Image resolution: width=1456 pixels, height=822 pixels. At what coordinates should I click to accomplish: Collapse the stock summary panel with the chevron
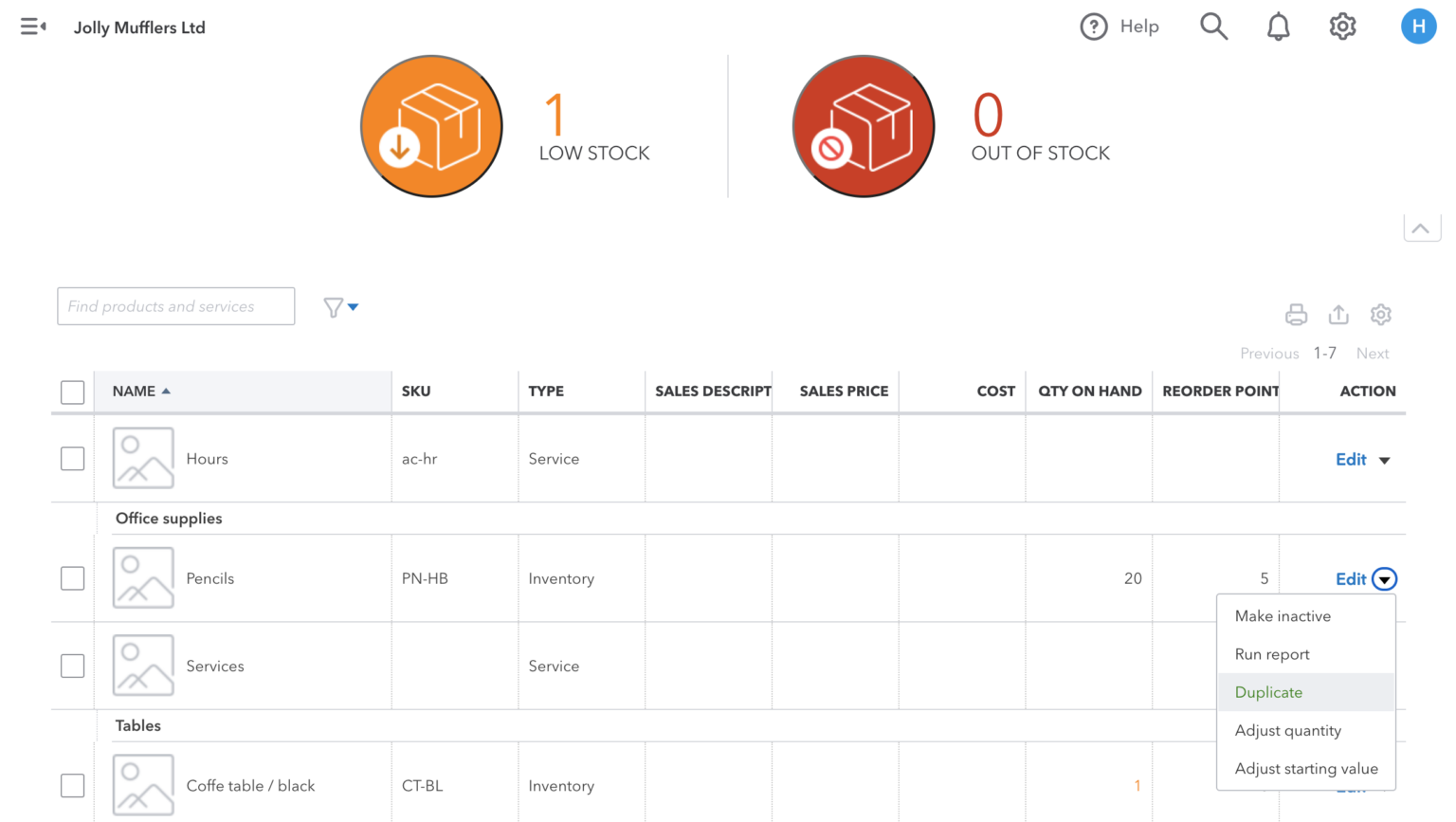1422,228
